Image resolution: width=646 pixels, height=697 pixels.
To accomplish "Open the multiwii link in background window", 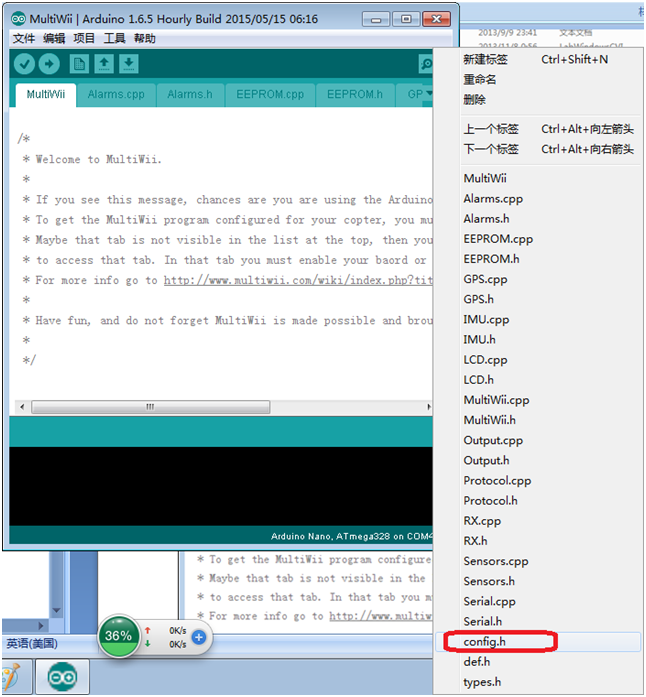I will (380, 617).
